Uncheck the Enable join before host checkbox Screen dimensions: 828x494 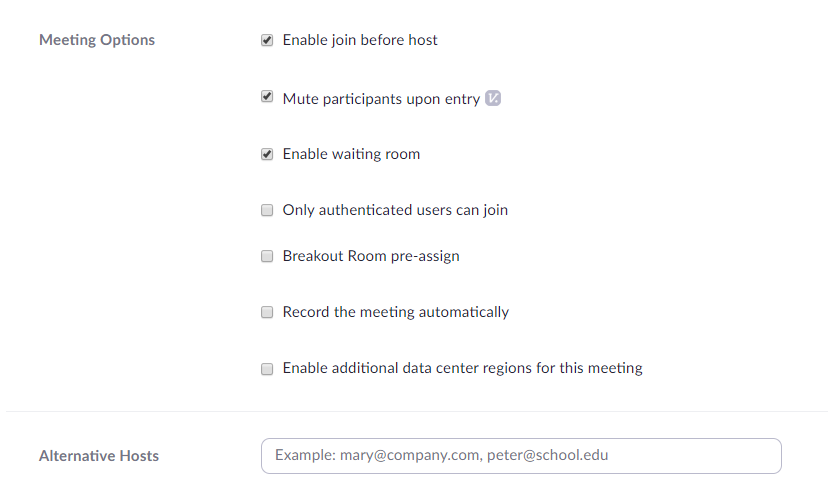pos(267,40)
